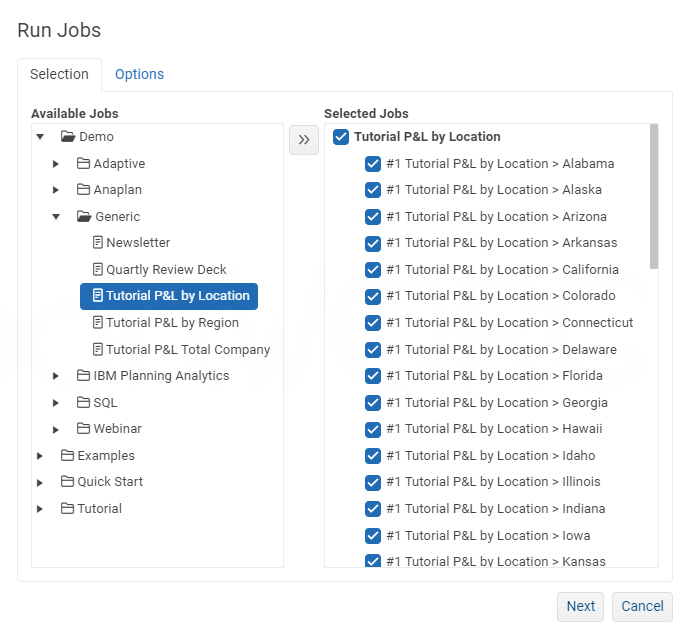Click the open Generic folder icon

[85, 217]
